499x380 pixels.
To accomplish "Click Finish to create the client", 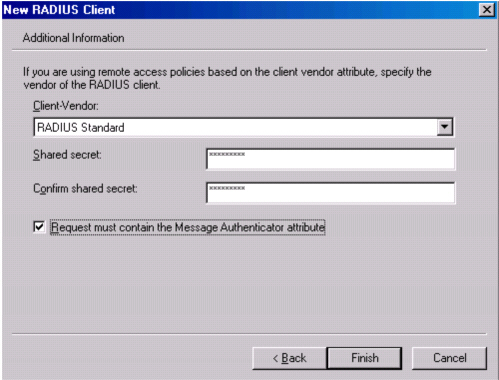I will pyautogui.click(x=364, y=358).
